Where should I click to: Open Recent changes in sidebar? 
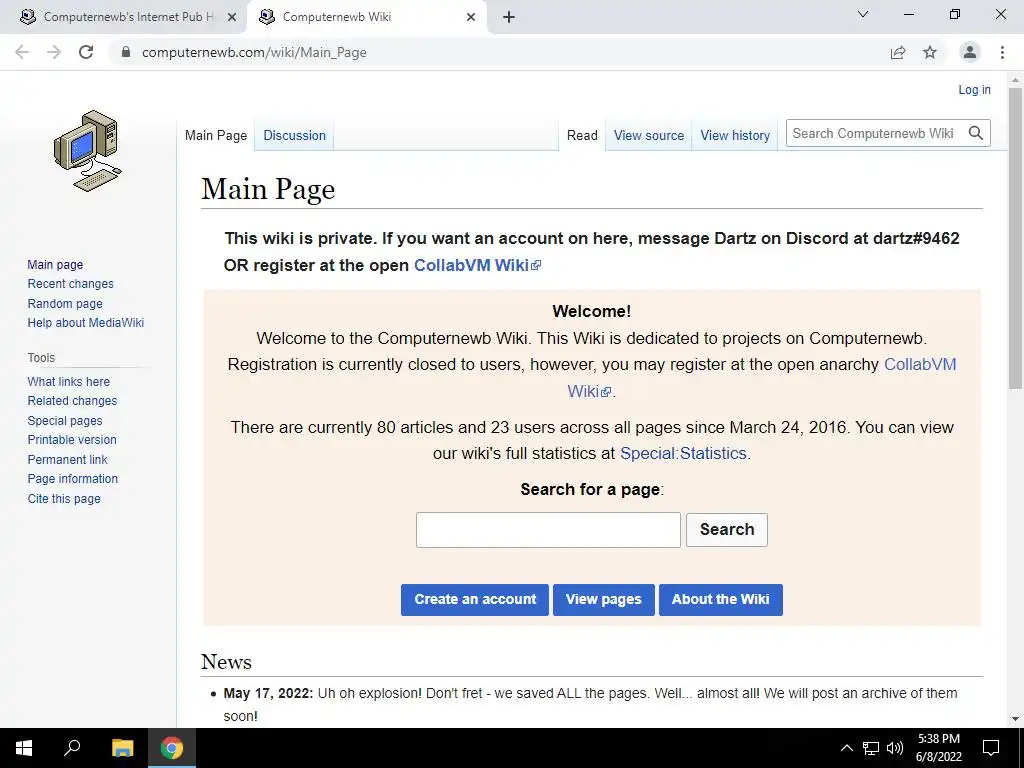[x=71, y=284]
